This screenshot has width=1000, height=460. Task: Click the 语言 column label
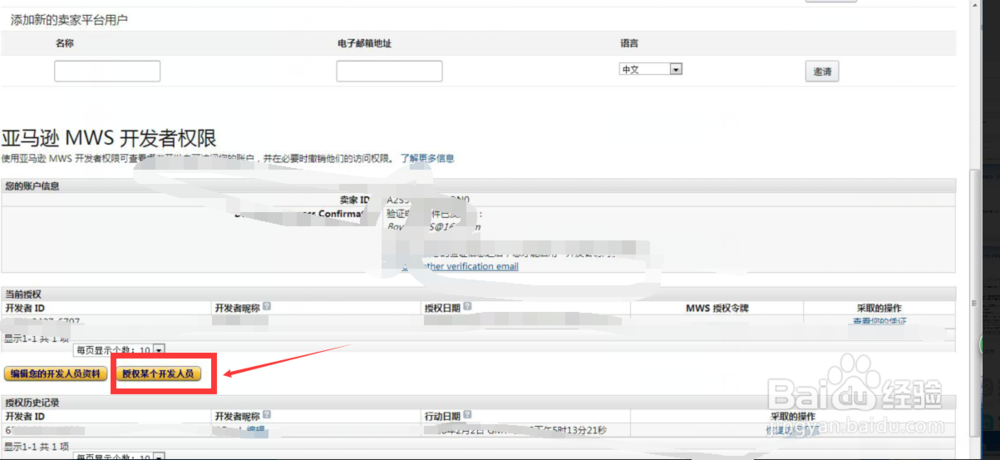(x=629, y=43)
